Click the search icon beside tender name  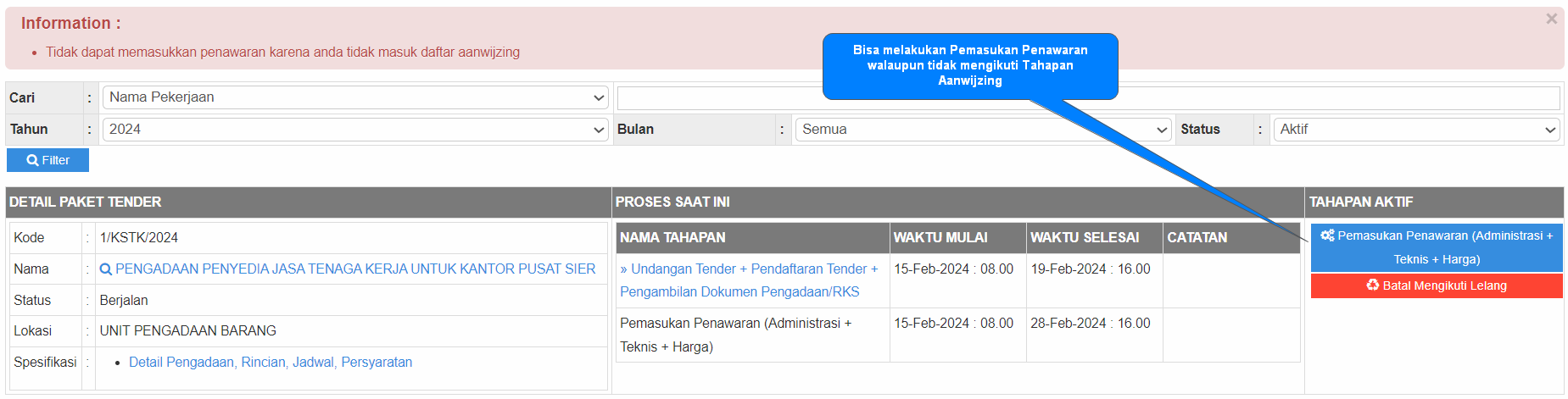coord(106,269)
